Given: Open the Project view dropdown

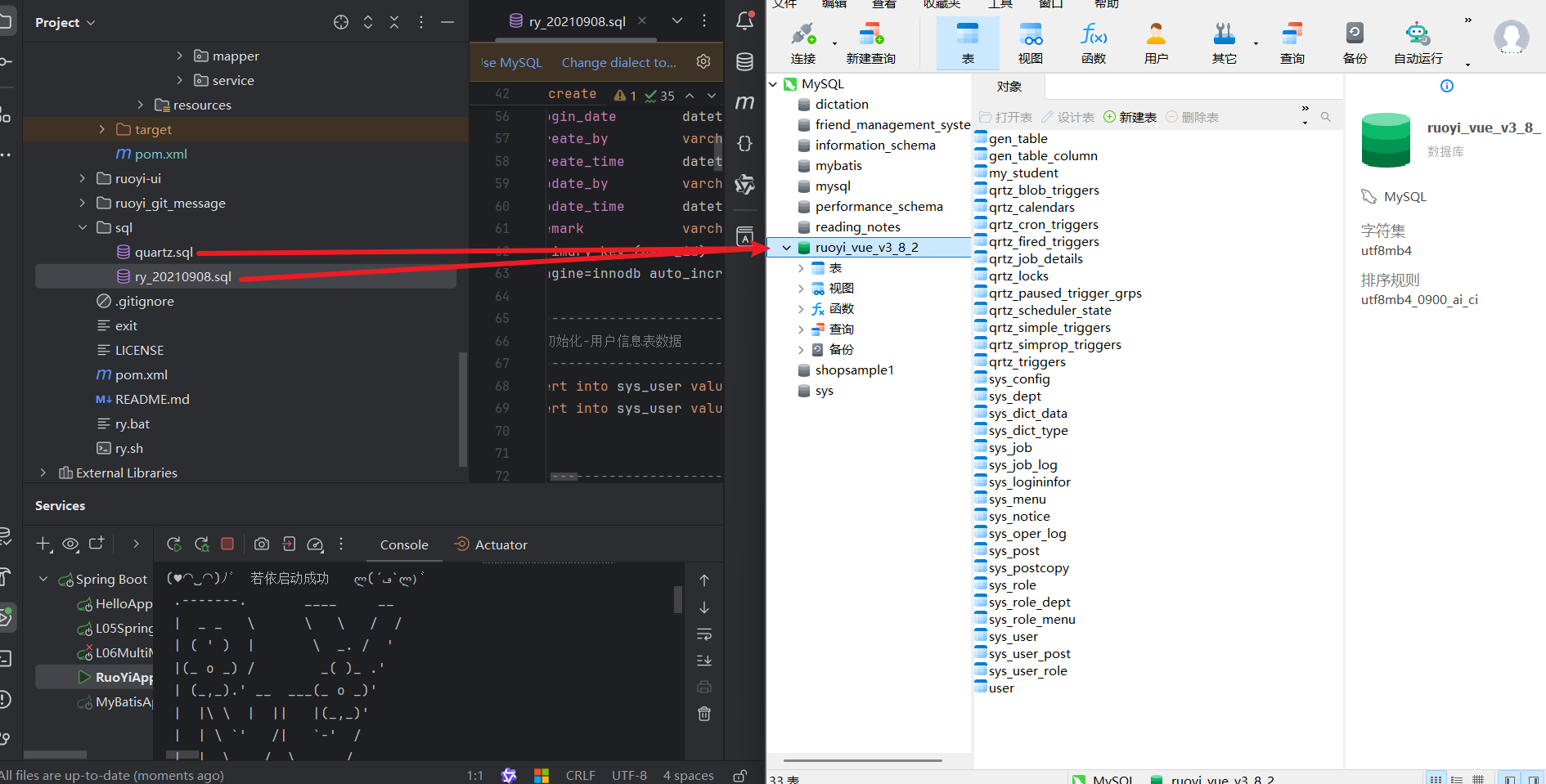Looking at the screenshot, I should pos(65,22).
